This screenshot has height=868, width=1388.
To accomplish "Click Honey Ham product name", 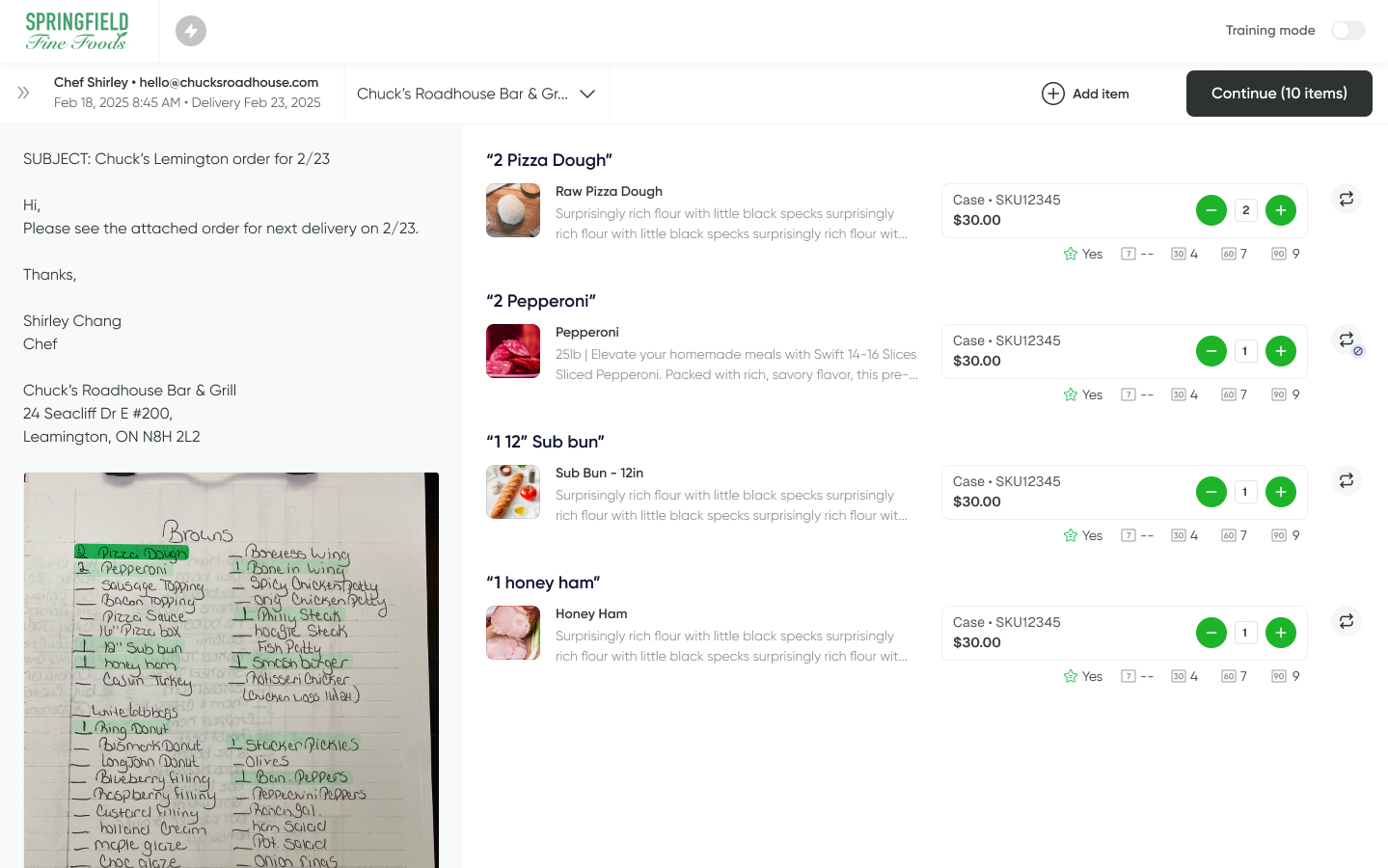I will click(591, 613).
